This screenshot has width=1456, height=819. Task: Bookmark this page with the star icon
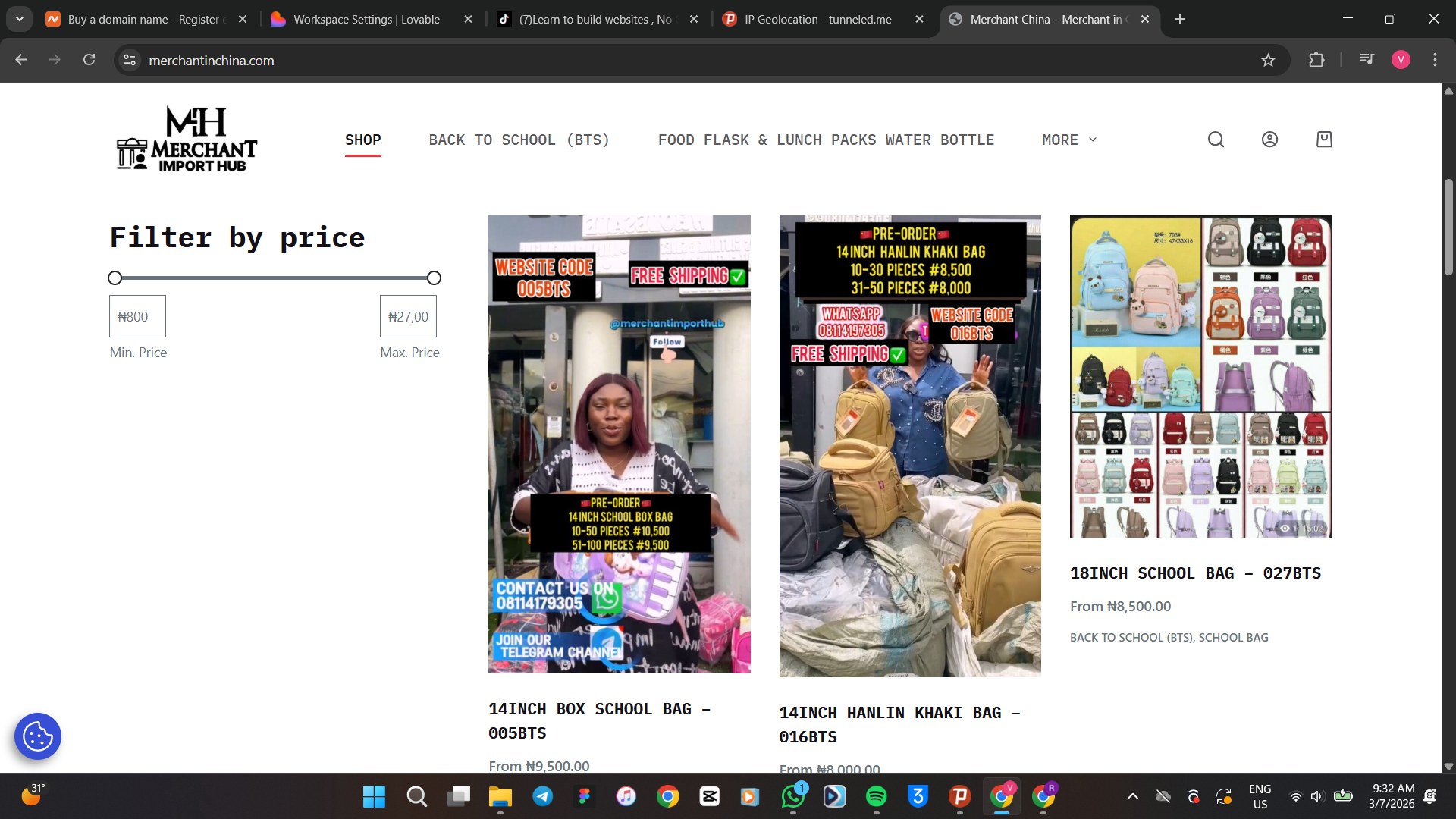point(1268,60)
